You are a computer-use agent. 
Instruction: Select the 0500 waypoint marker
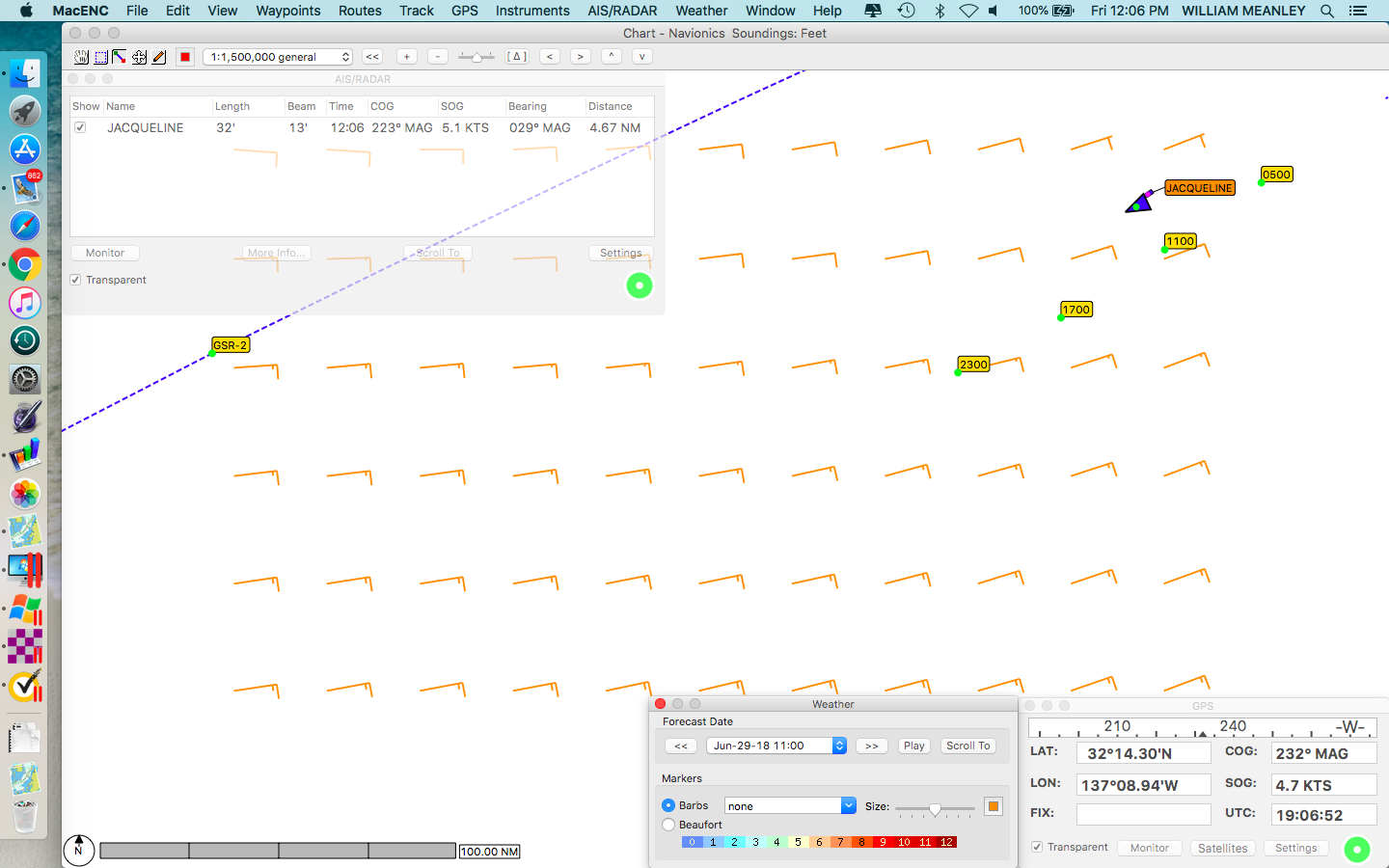(x=1276, y=175)
